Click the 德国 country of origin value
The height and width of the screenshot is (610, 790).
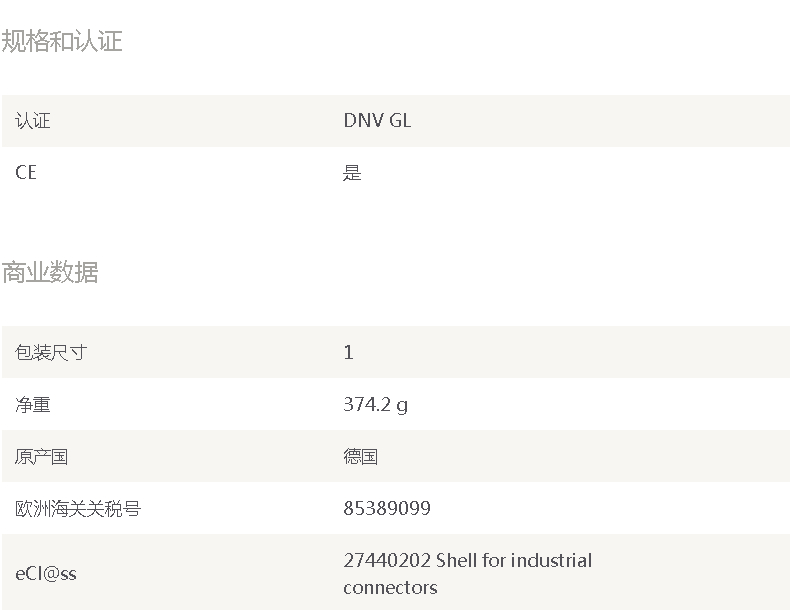tap(360, 457)
